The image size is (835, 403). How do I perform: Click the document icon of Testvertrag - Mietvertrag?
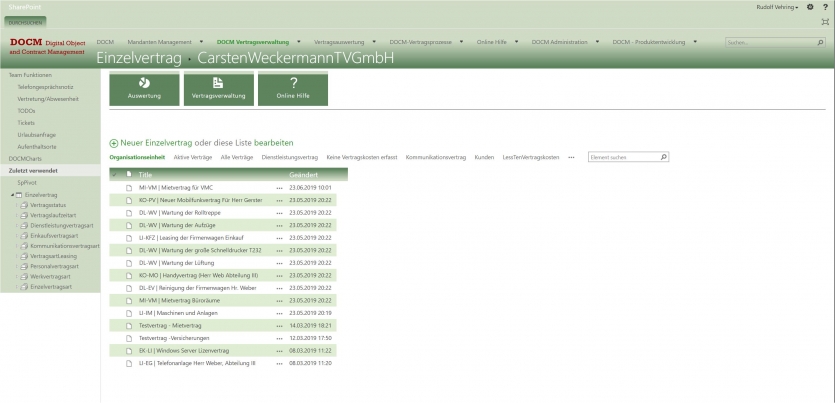pos(128,325)
